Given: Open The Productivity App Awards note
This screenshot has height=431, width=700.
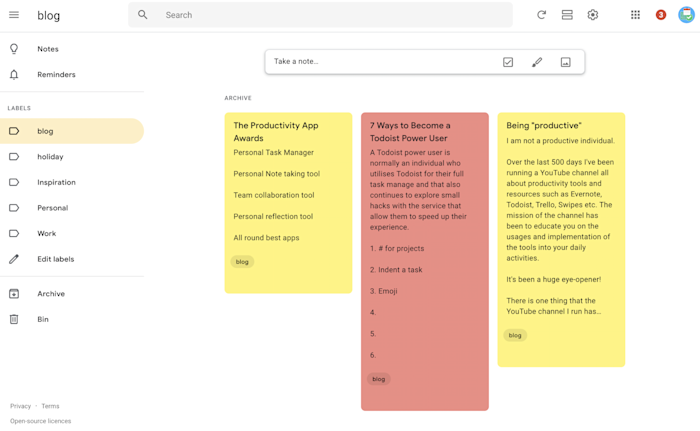Looking at the screenshot, I should [288, 203].
